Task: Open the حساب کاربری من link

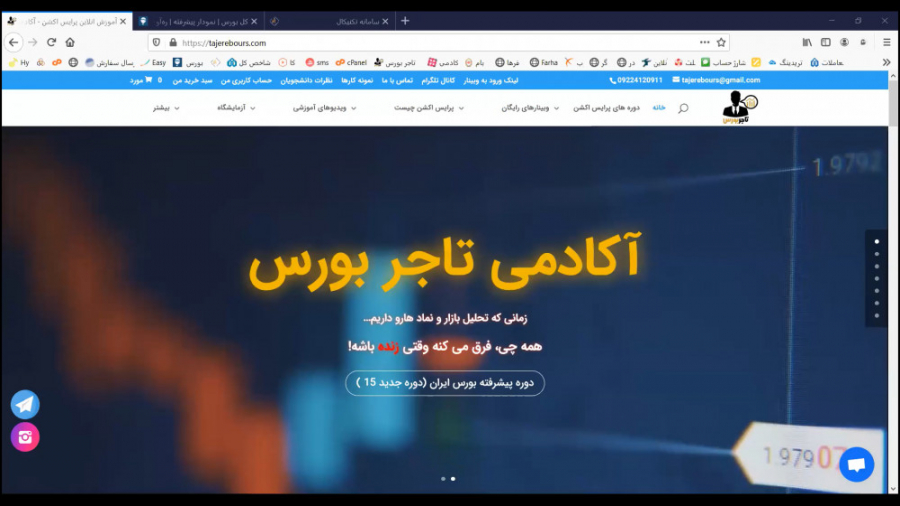Action: pyautogui.click(x=246, y=80)
